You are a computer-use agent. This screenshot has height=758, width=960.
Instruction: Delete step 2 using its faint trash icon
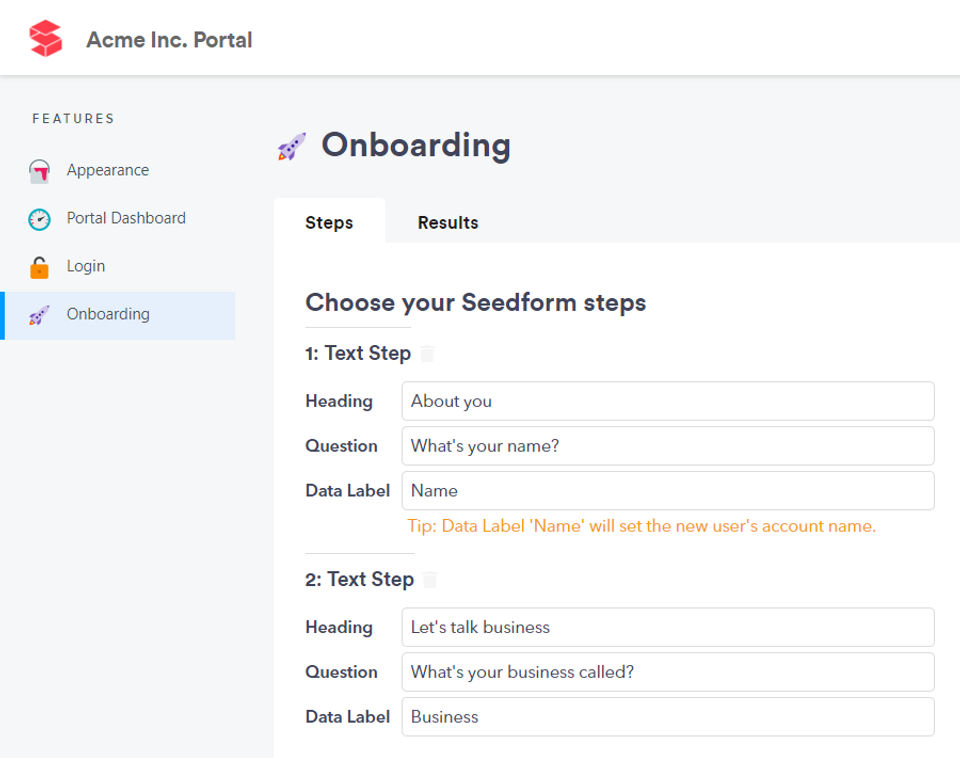430,579
